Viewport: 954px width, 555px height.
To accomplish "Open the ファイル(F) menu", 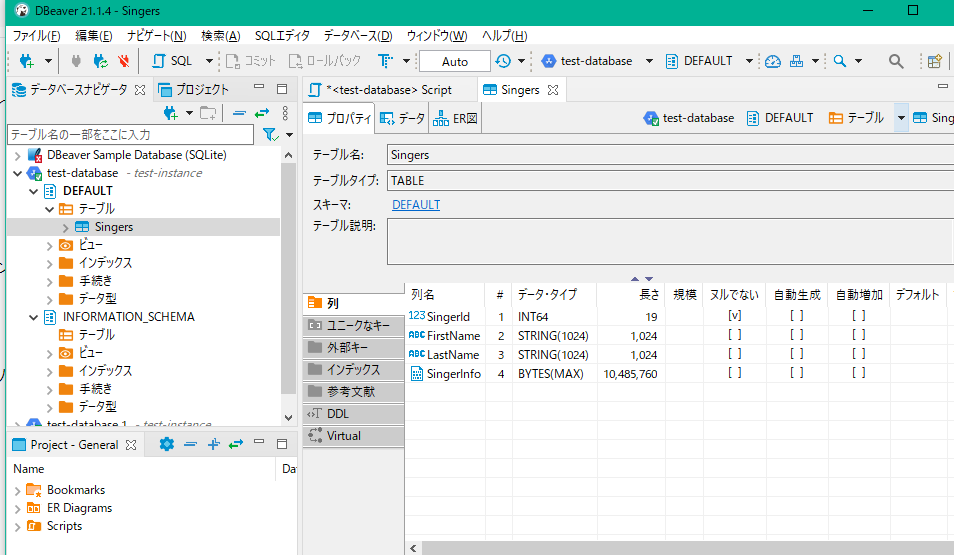I will tap(37, 35).
